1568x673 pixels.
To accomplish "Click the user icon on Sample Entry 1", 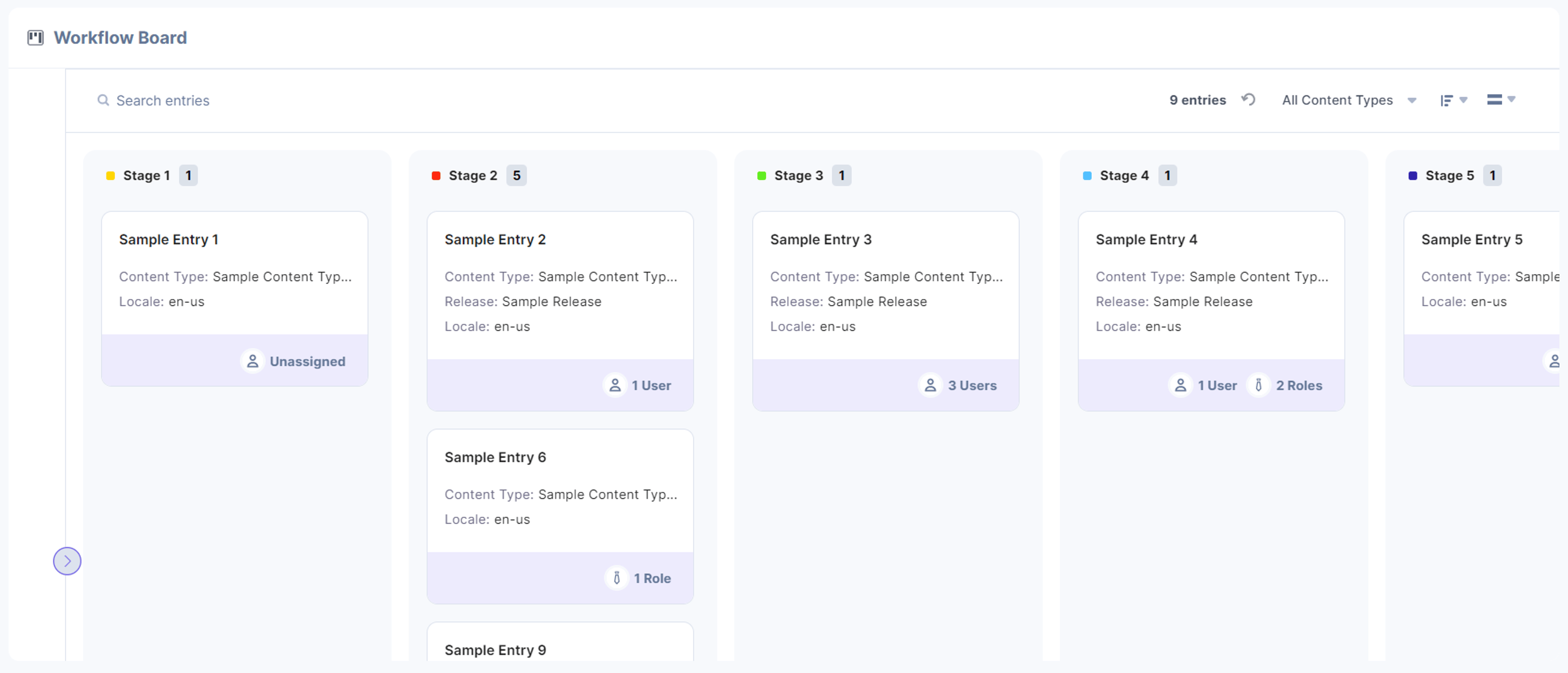I will [x=252, y=361].
